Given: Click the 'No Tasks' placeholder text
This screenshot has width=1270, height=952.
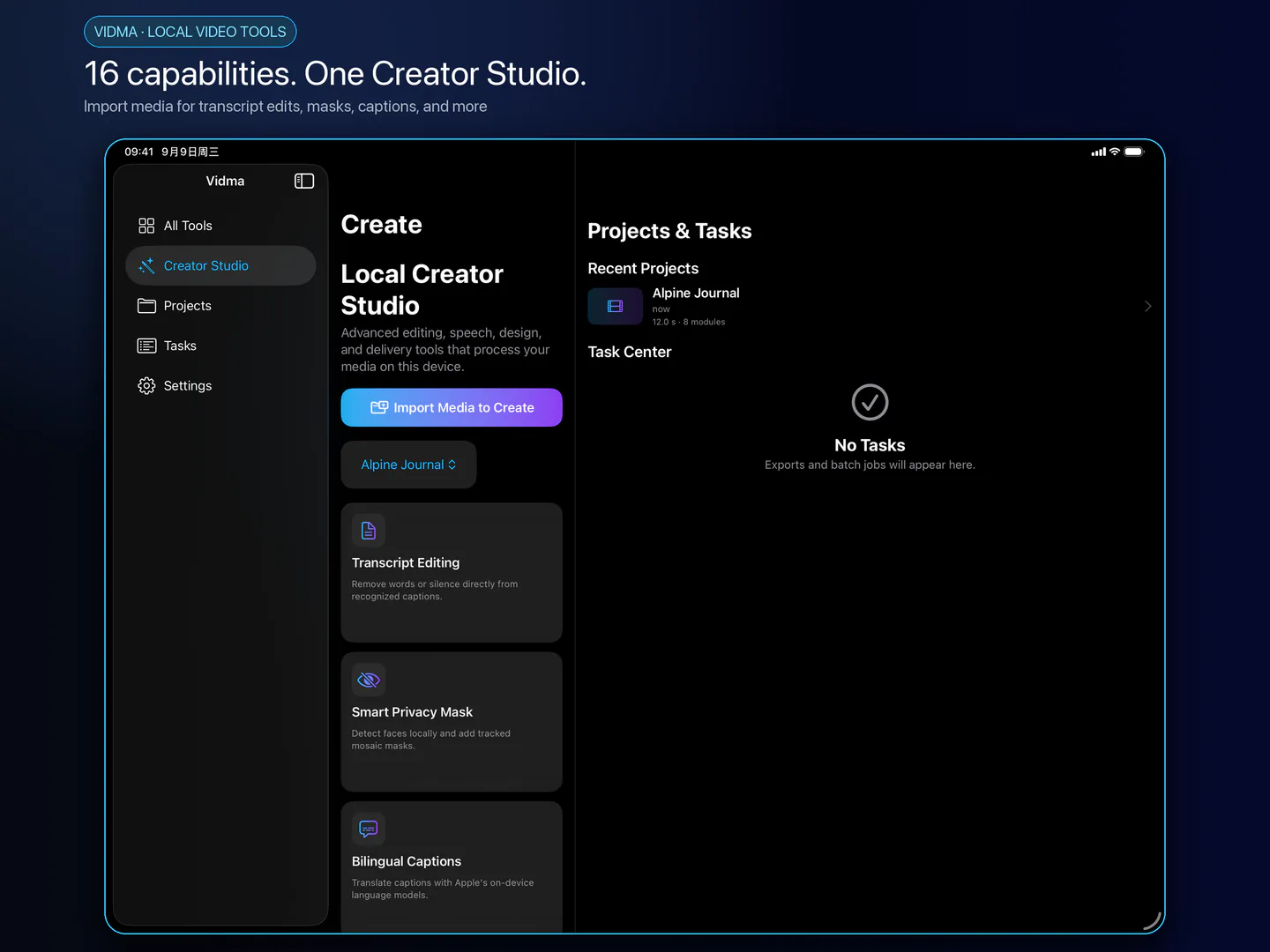Looking at the screenshot, I should (x=870, y=445).
